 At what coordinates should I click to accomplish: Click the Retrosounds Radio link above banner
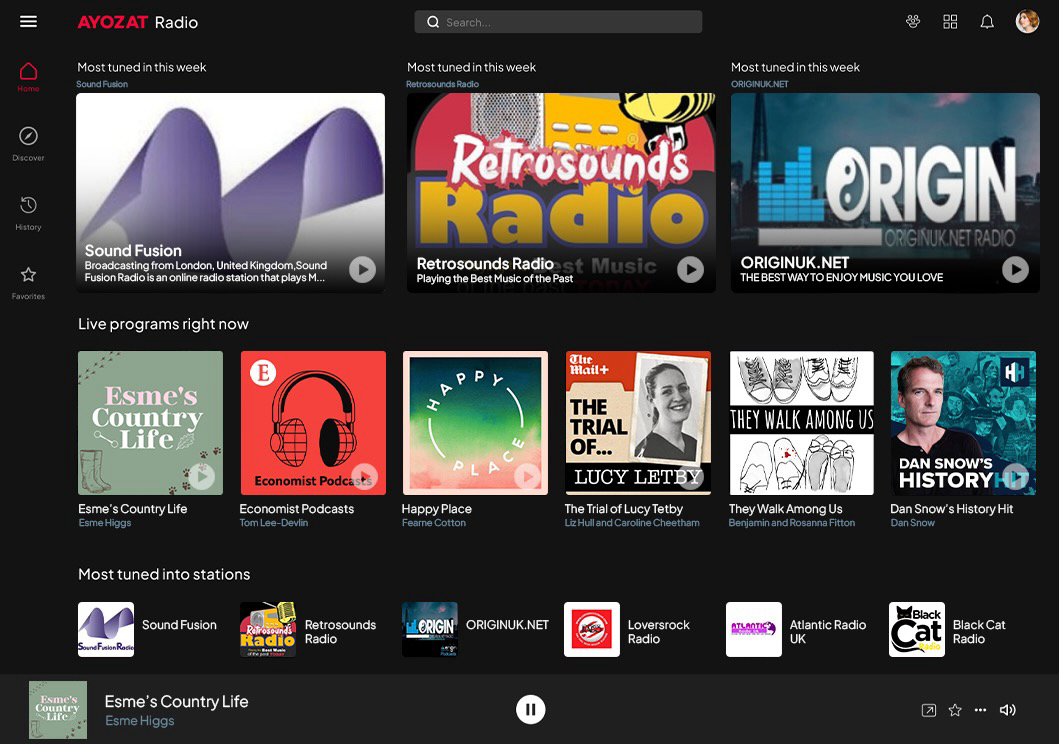(x=442, y=84)
